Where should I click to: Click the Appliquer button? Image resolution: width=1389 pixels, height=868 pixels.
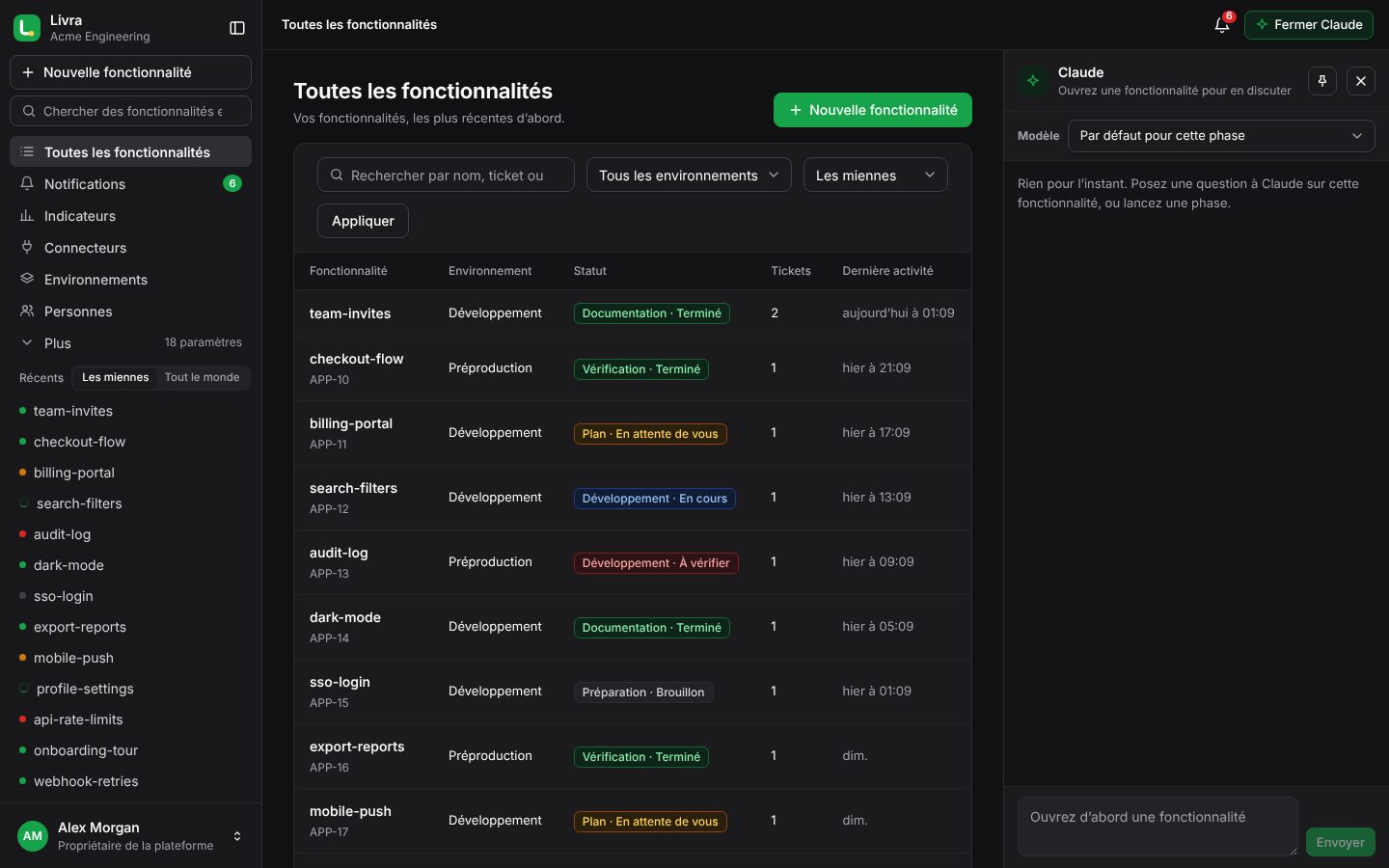pyautogui.click(x=363, y=221)
